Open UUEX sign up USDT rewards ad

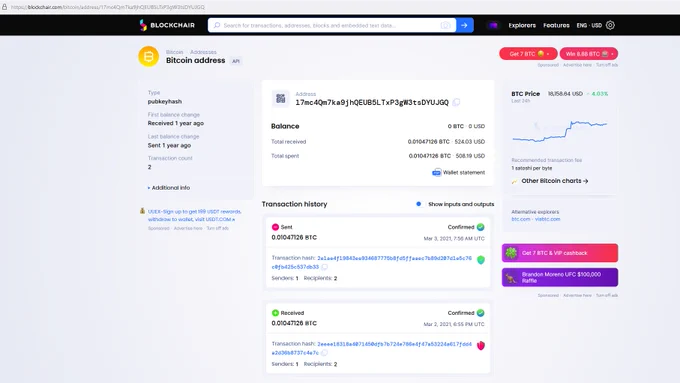(x=194, y=215)
